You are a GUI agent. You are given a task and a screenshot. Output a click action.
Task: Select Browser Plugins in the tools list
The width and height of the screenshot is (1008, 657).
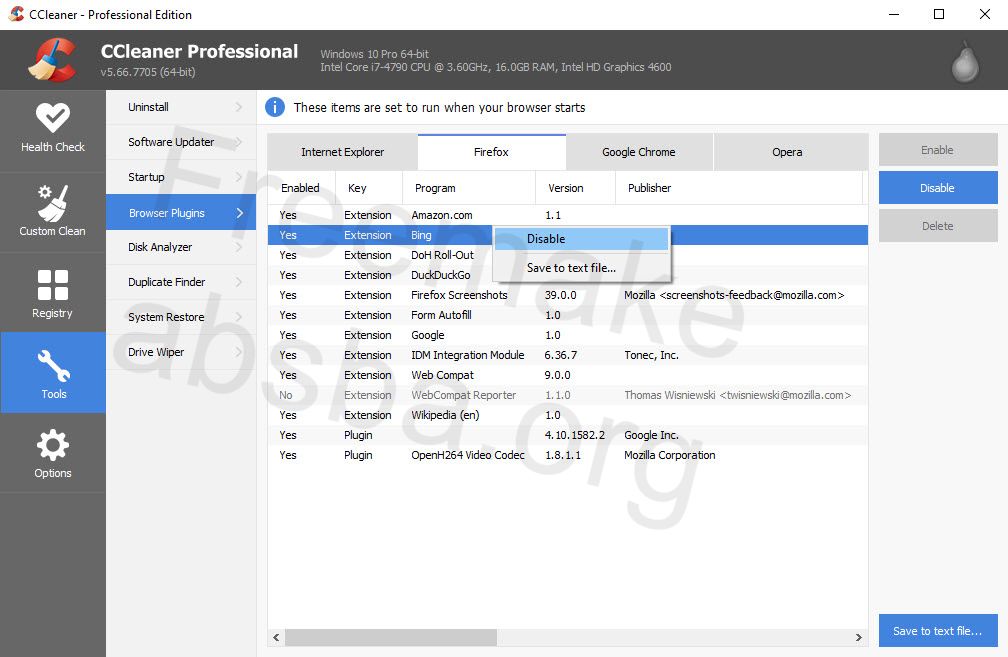[x=181, y=213]
